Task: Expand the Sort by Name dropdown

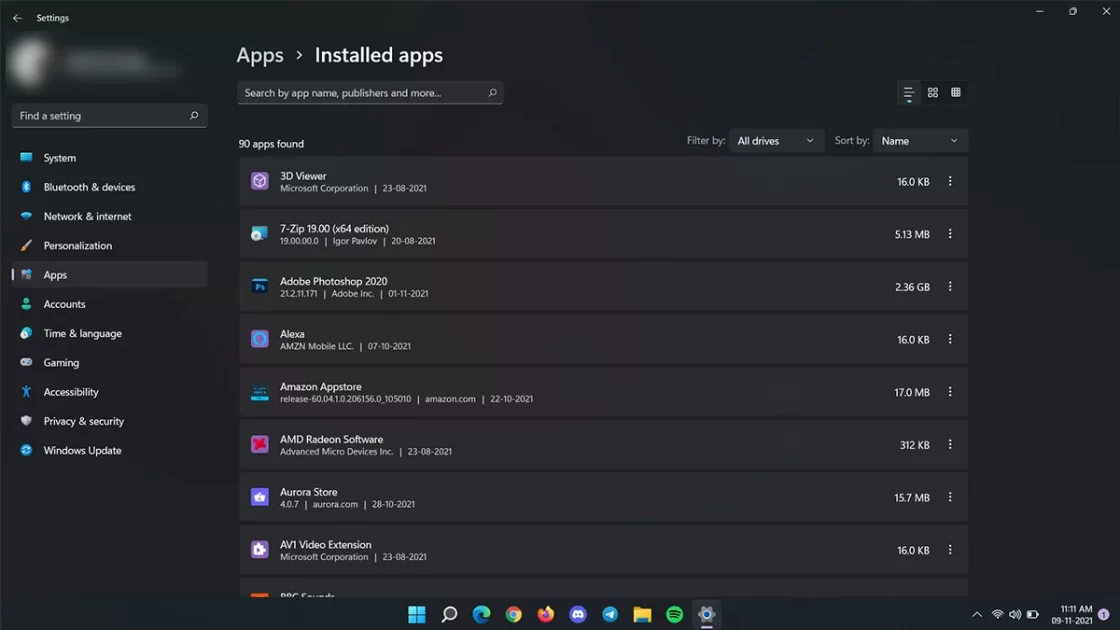Action: click(x=920, y=141)
